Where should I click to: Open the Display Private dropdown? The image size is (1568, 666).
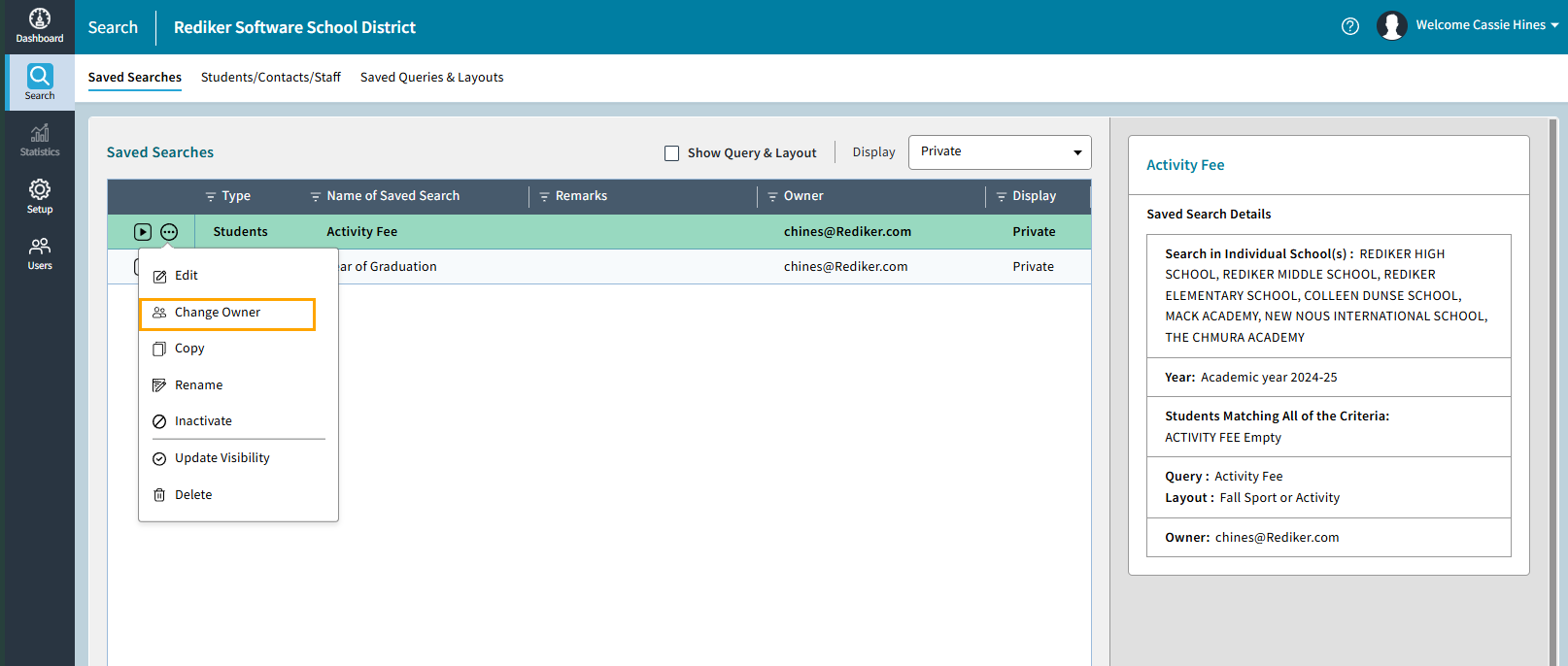click(1000, 152)
